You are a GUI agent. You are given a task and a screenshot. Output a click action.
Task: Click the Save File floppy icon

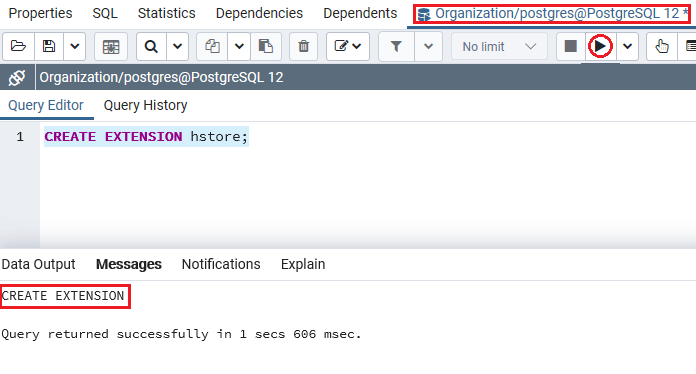click(x=49, y=46)
